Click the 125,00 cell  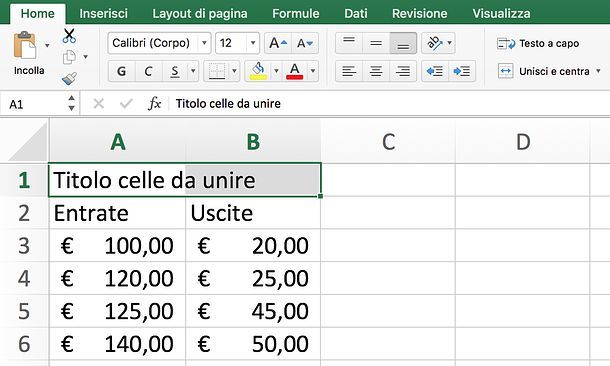tap(117, 311)
